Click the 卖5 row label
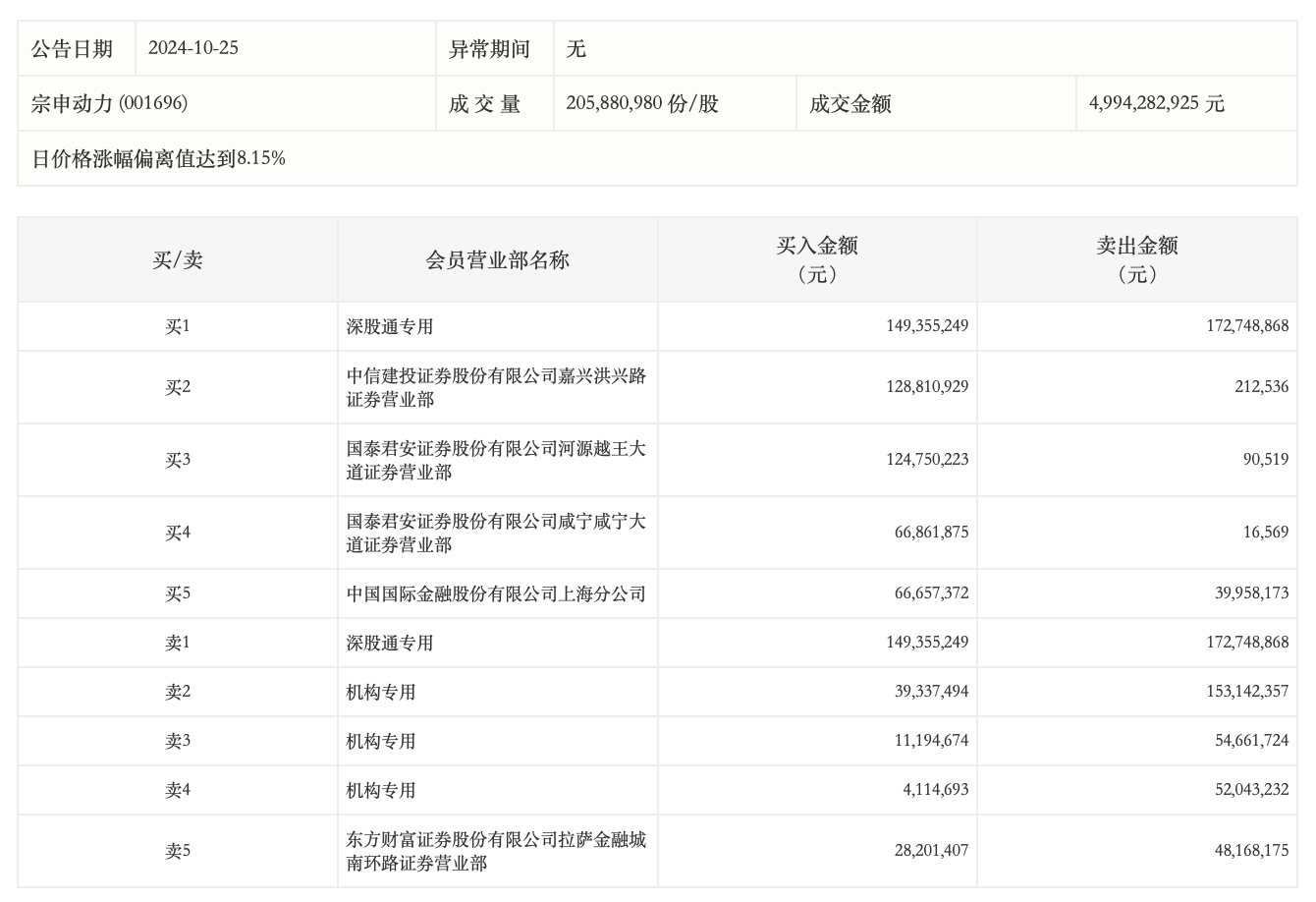 coord(178,851)
